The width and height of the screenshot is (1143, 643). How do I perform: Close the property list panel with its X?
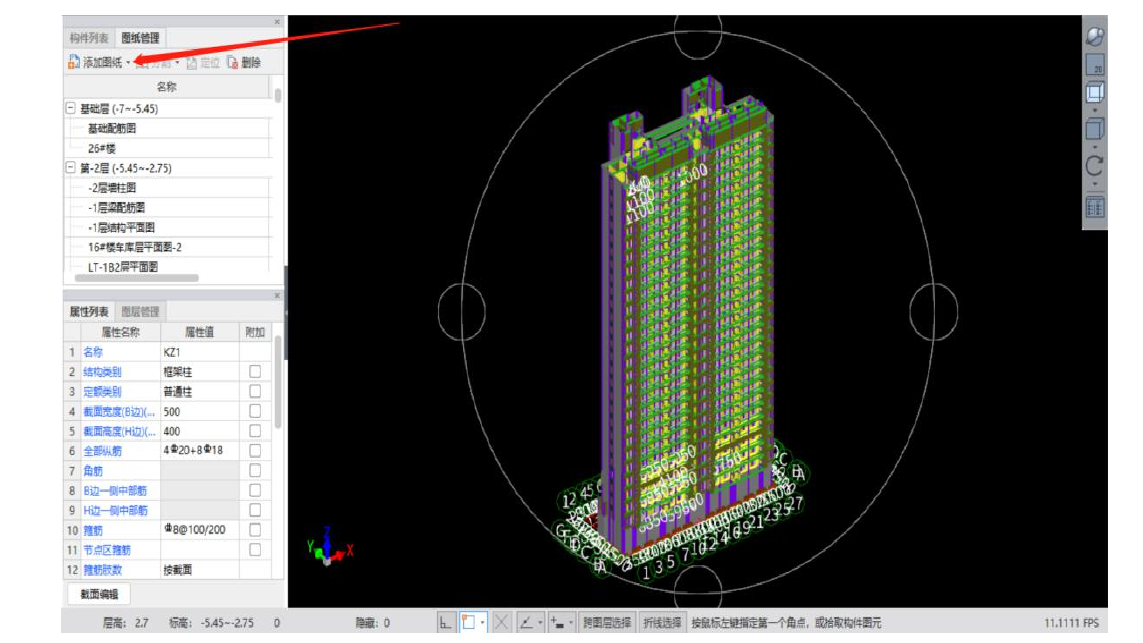pyautogui.click(x=277, y=296)
